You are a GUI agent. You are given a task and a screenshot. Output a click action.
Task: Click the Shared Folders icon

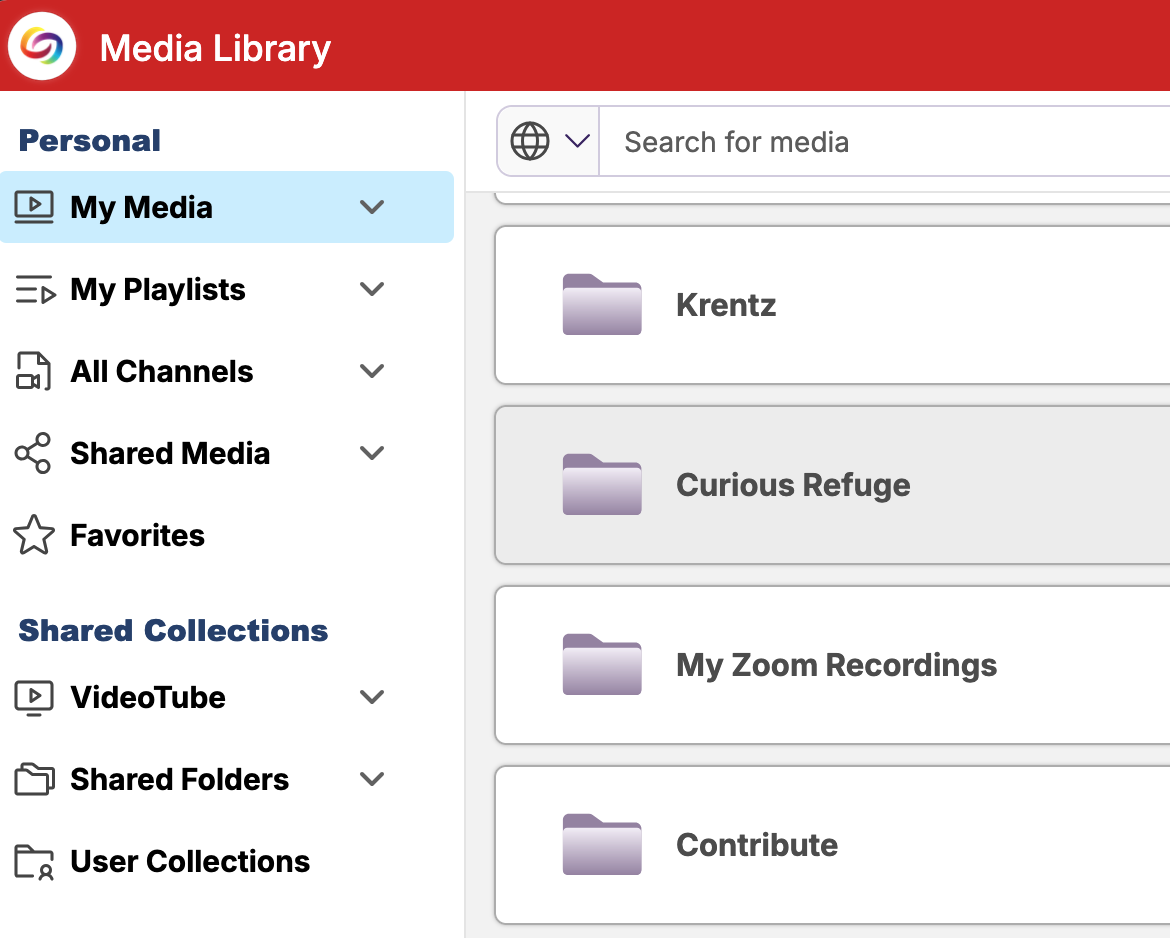[34, 779]
